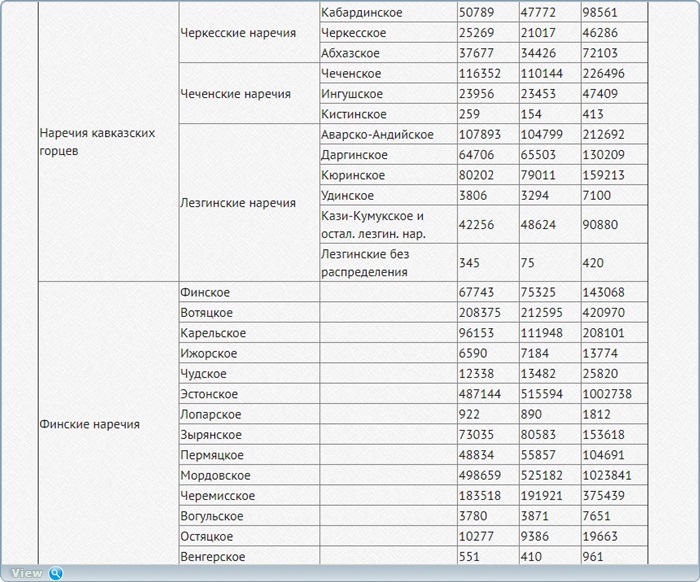Select the value 890
This screenshot has width=700, height=582.
531,414
